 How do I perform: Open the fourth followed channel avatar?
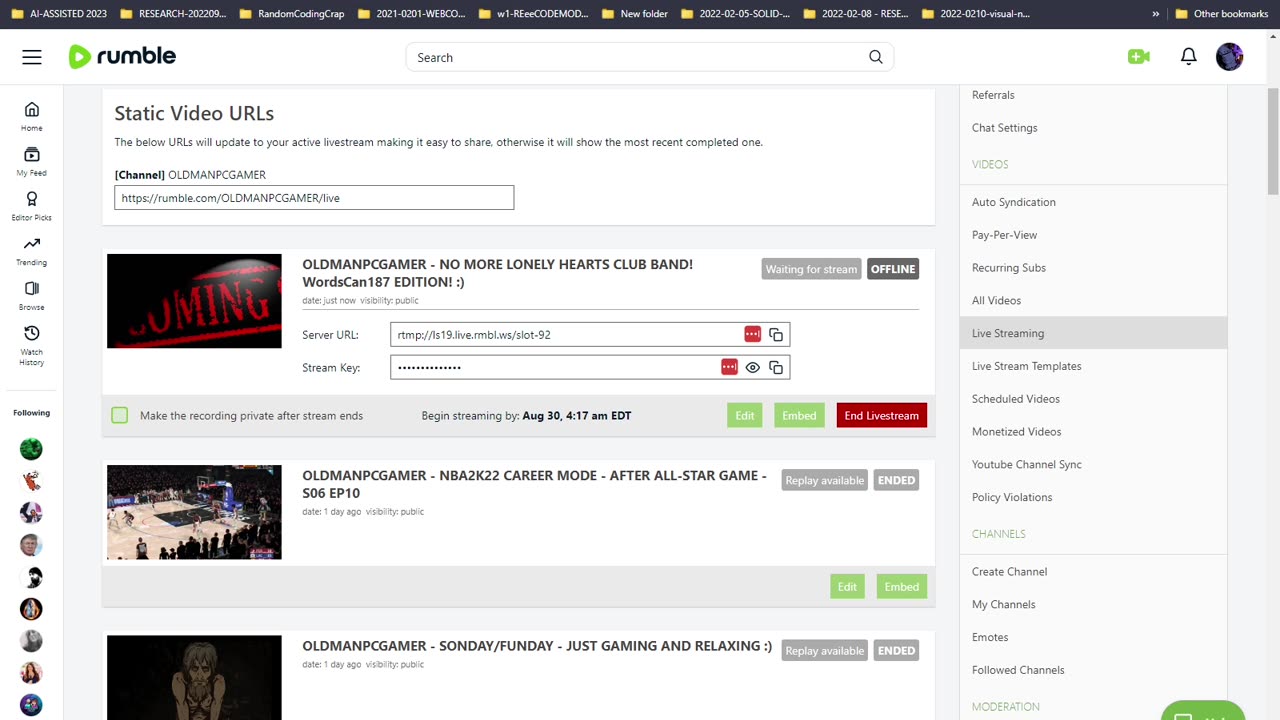31,545
